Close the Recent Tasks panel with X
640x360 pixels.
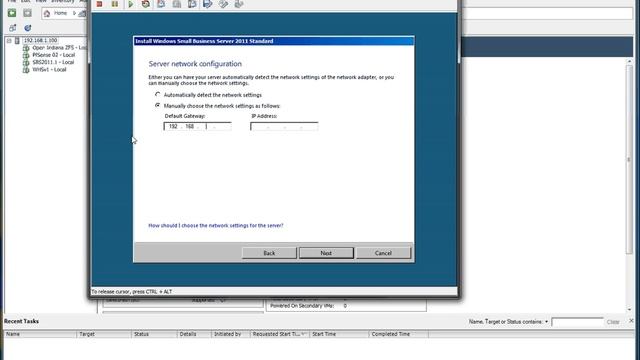[x=631, y=321]
